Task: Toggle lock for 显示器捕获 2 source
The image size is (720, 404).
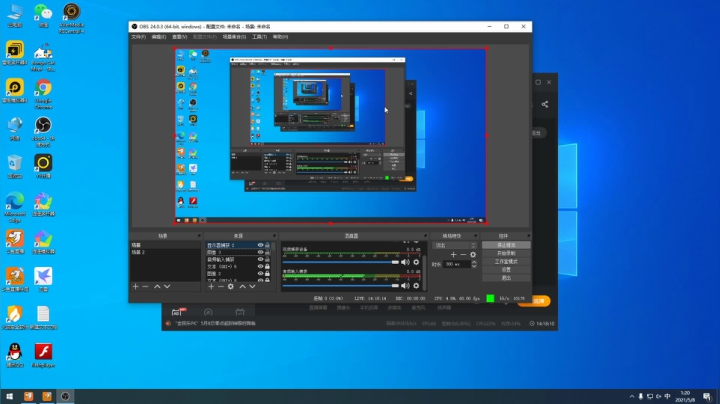Action: [267, 245]
